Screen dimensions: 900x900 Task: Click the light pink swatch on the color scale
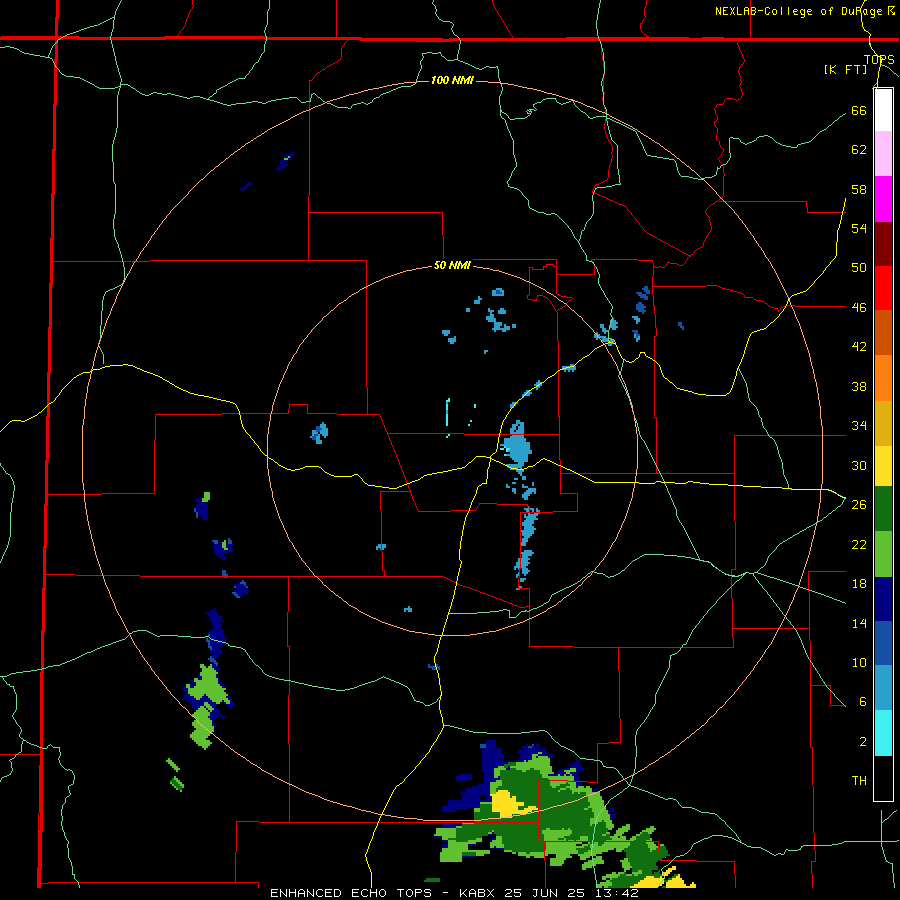883,153
